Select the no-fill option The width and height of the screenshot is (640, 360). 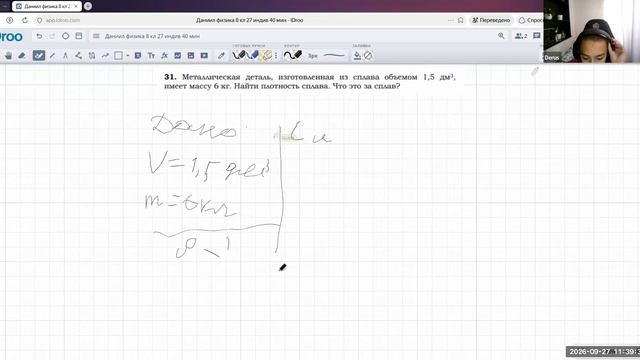click(368, 56)
